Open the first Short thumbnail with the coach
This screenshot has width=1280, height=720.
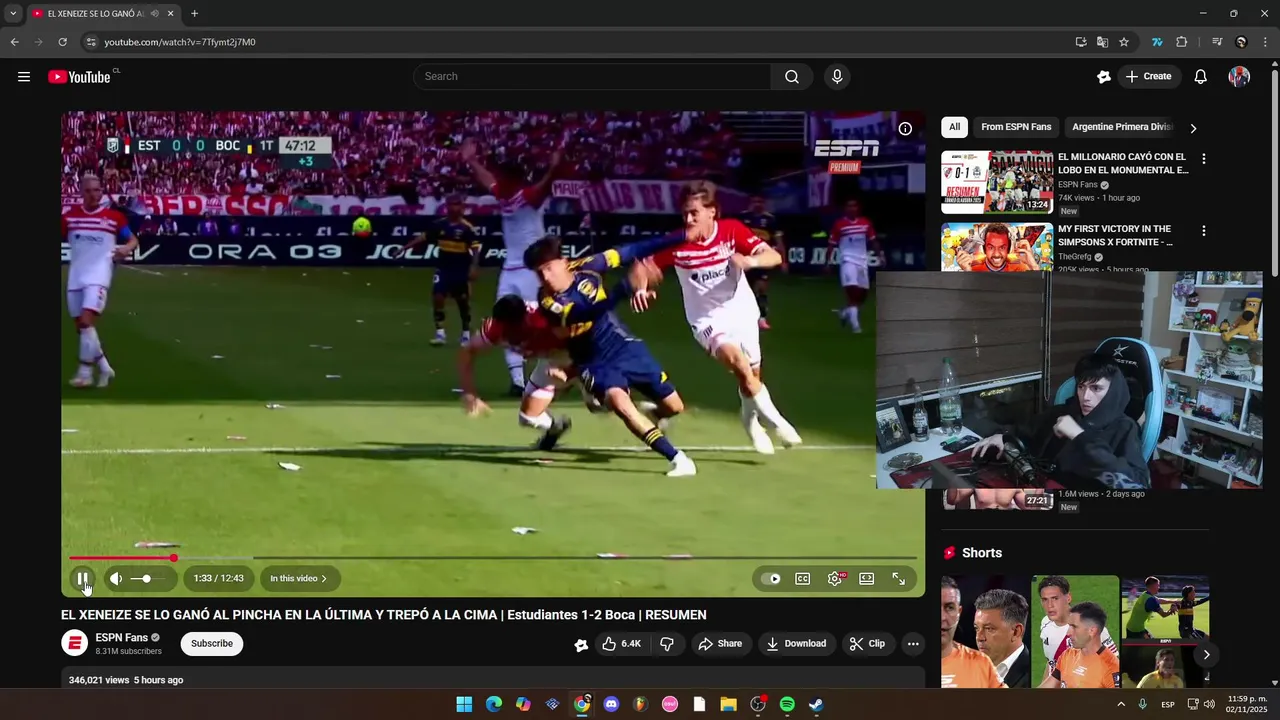point(984,631)
